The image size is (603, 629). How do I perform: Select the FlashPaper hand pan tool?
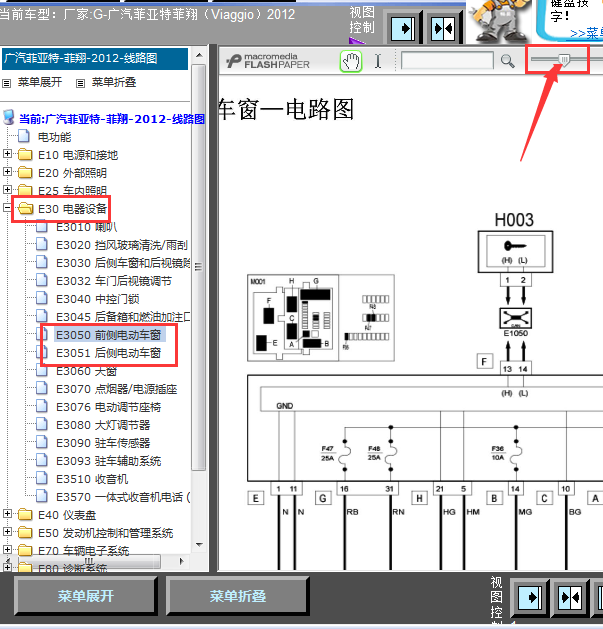351,61
